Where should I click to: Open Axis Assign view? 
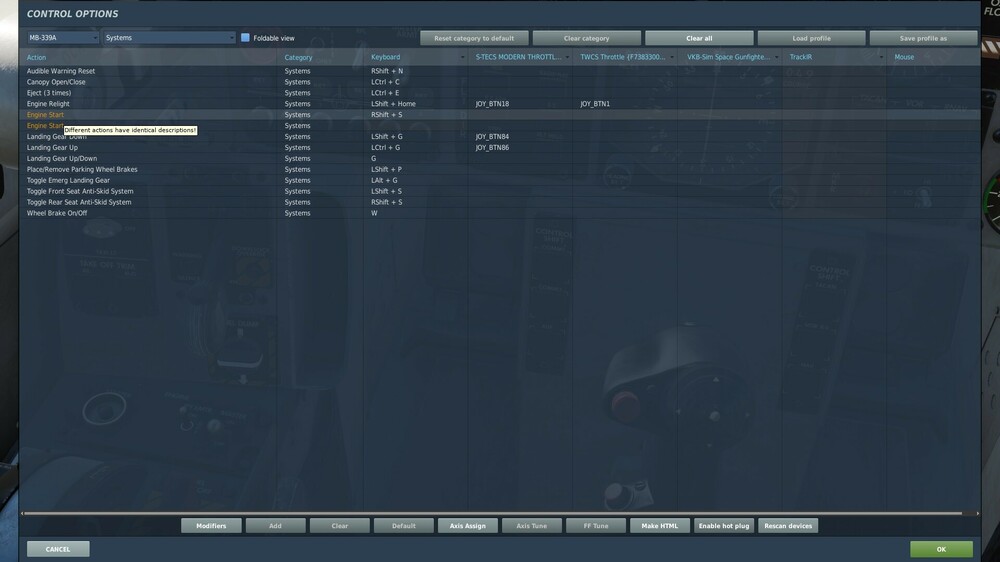pyautogui.click(x=467, y=526)
